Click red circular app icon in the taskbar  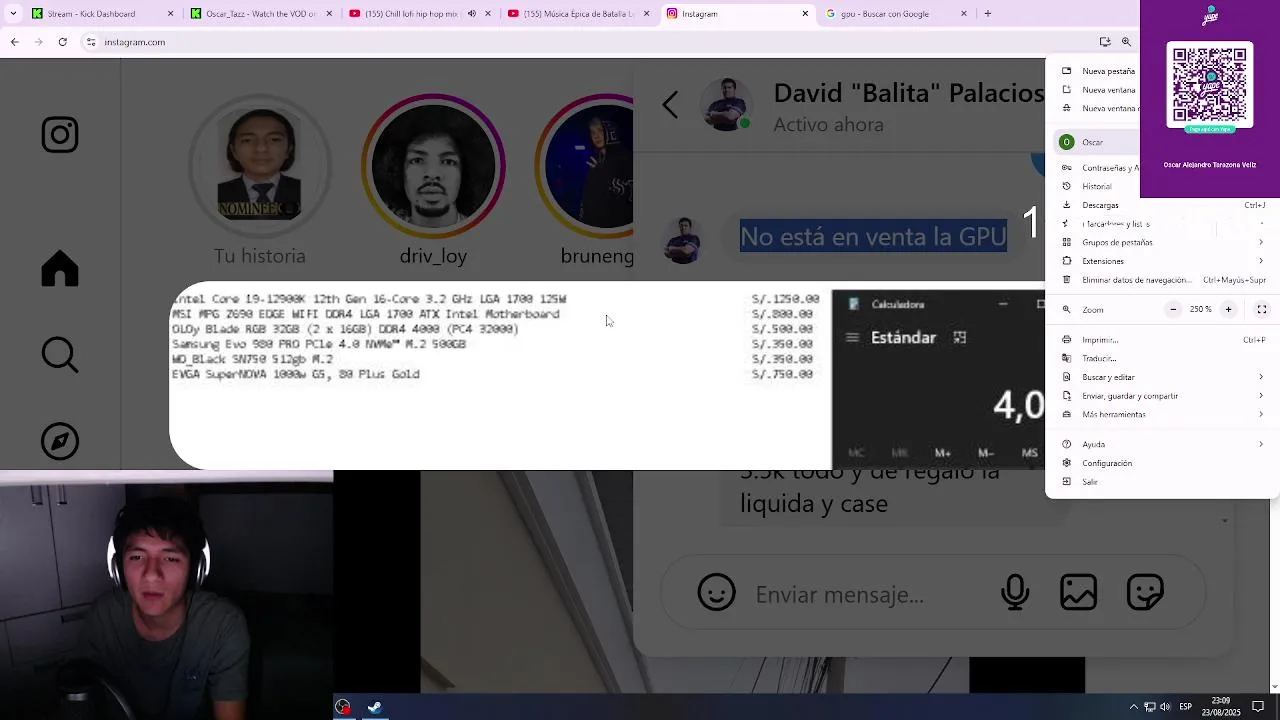coord(343,707)
